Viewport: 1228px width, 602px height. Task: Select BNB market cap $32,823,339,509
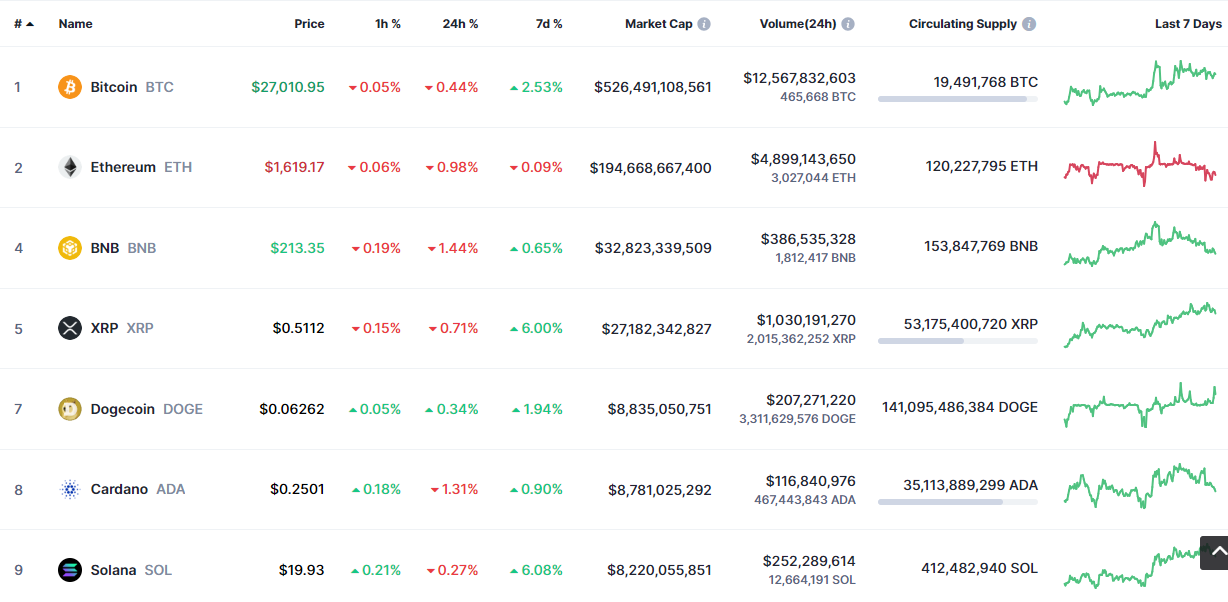pyautogui.click(x=653, y=248)
